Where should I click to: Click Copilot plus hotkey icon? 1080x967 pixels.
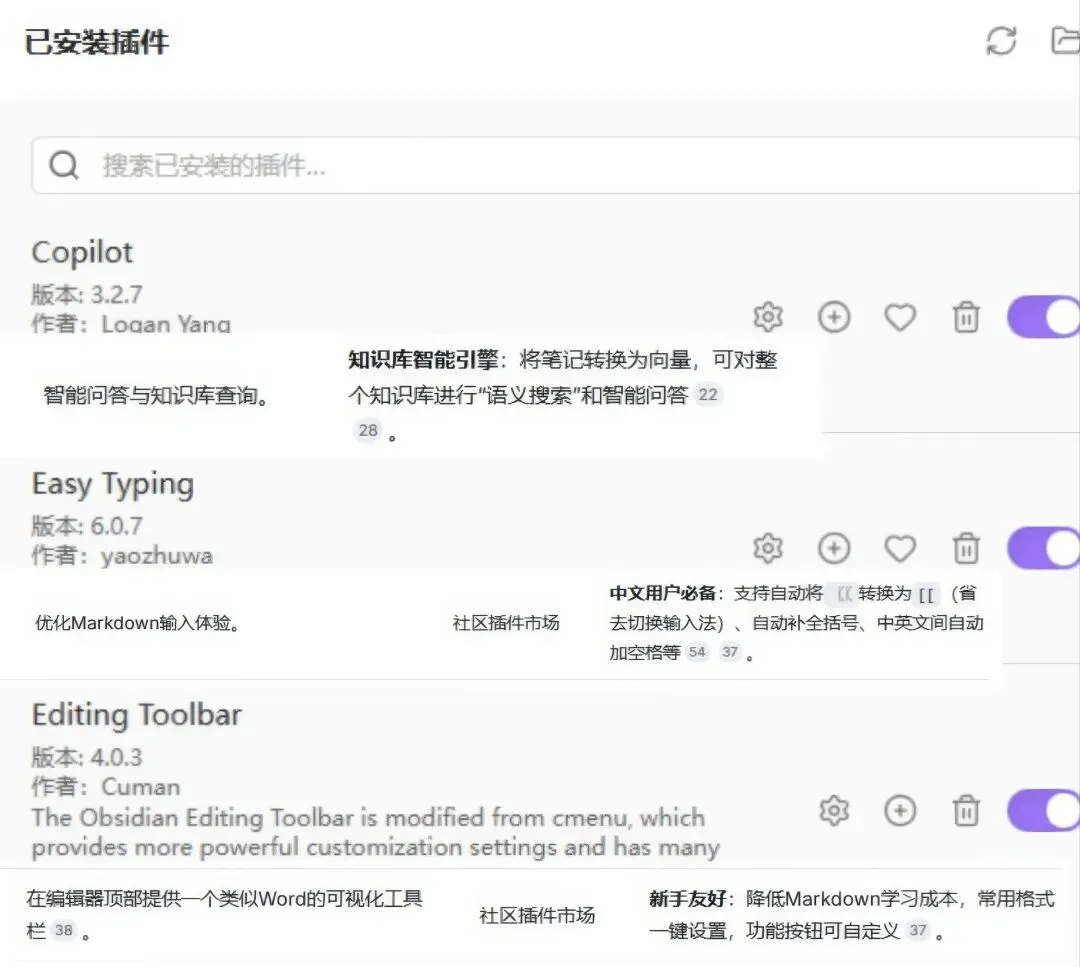coord(834,317)
